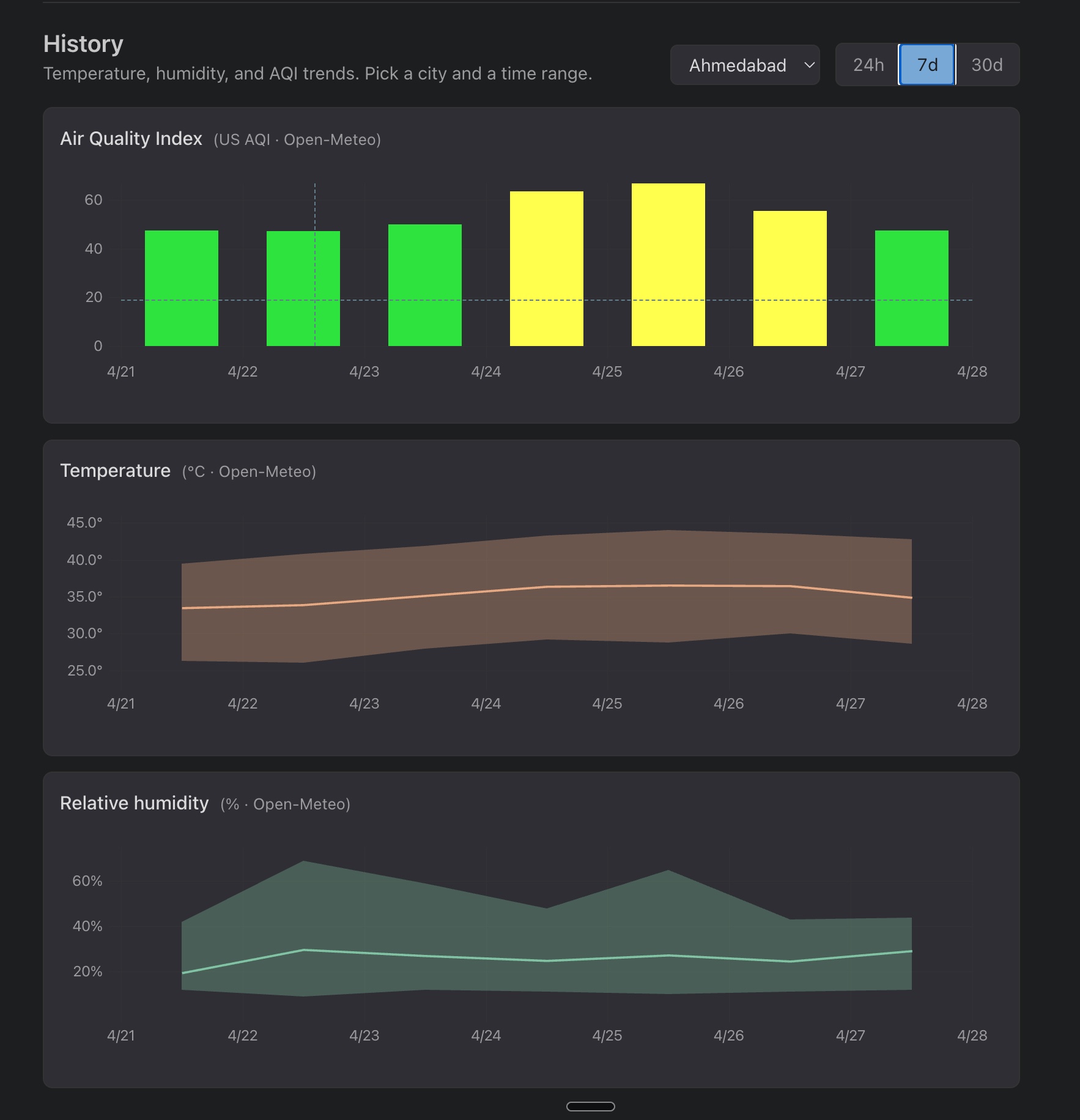Click the Relative humidity chart title
Image resolution: width=1080 pixels, height=1120 pixels.
point(134,803)
